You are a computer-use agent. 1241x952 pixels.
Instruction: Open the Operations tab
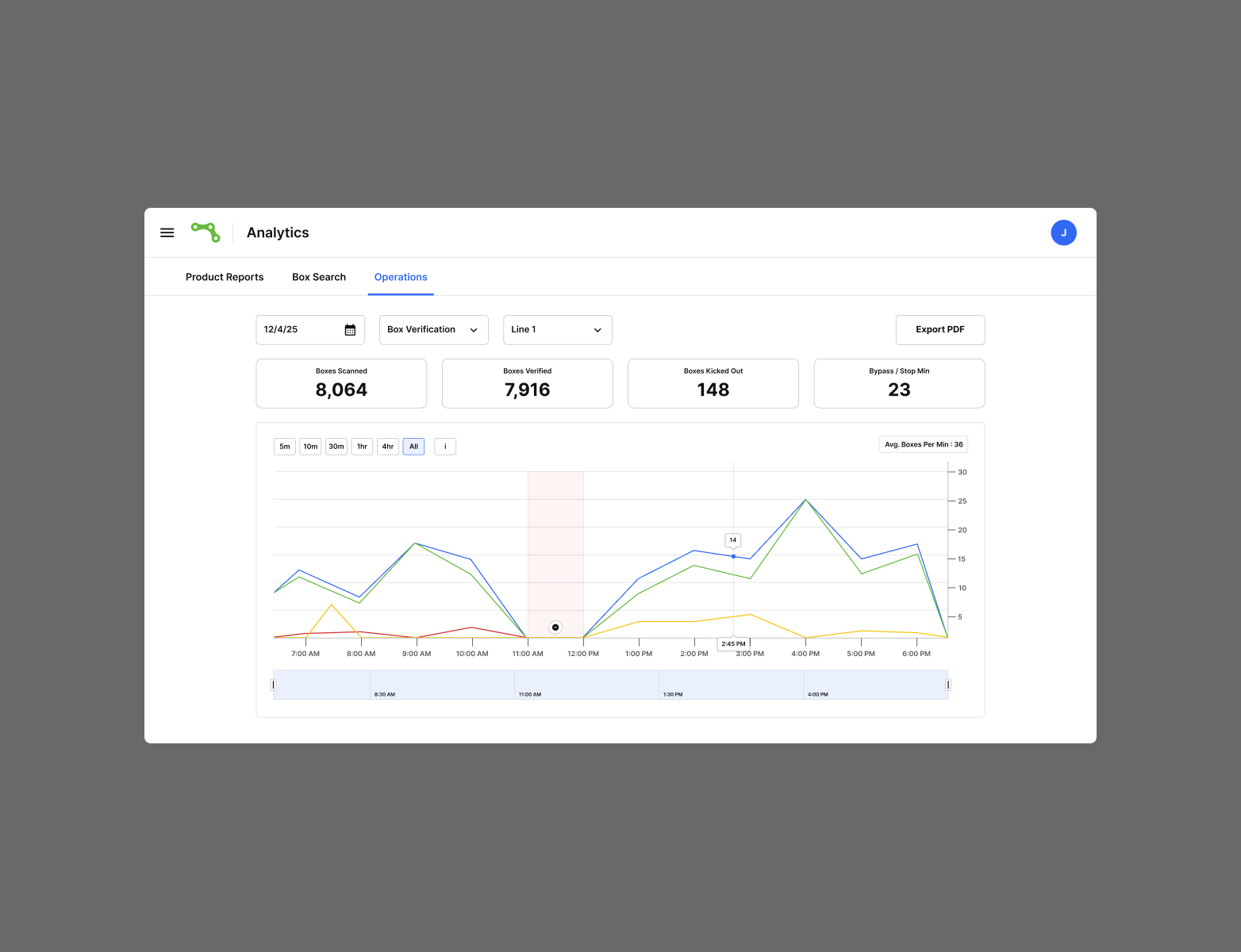click(401, 277)
